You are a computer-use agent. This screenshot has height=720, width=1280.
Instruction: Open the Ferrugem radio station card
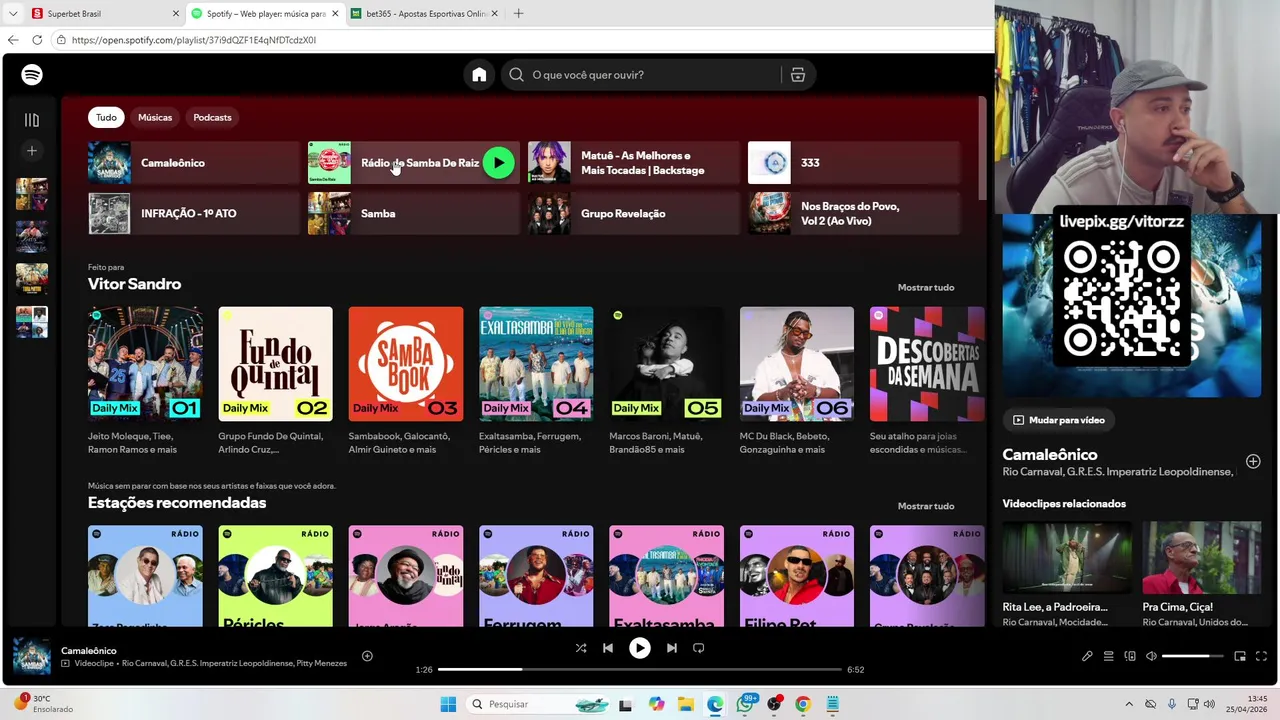click(x=536, y=577)
